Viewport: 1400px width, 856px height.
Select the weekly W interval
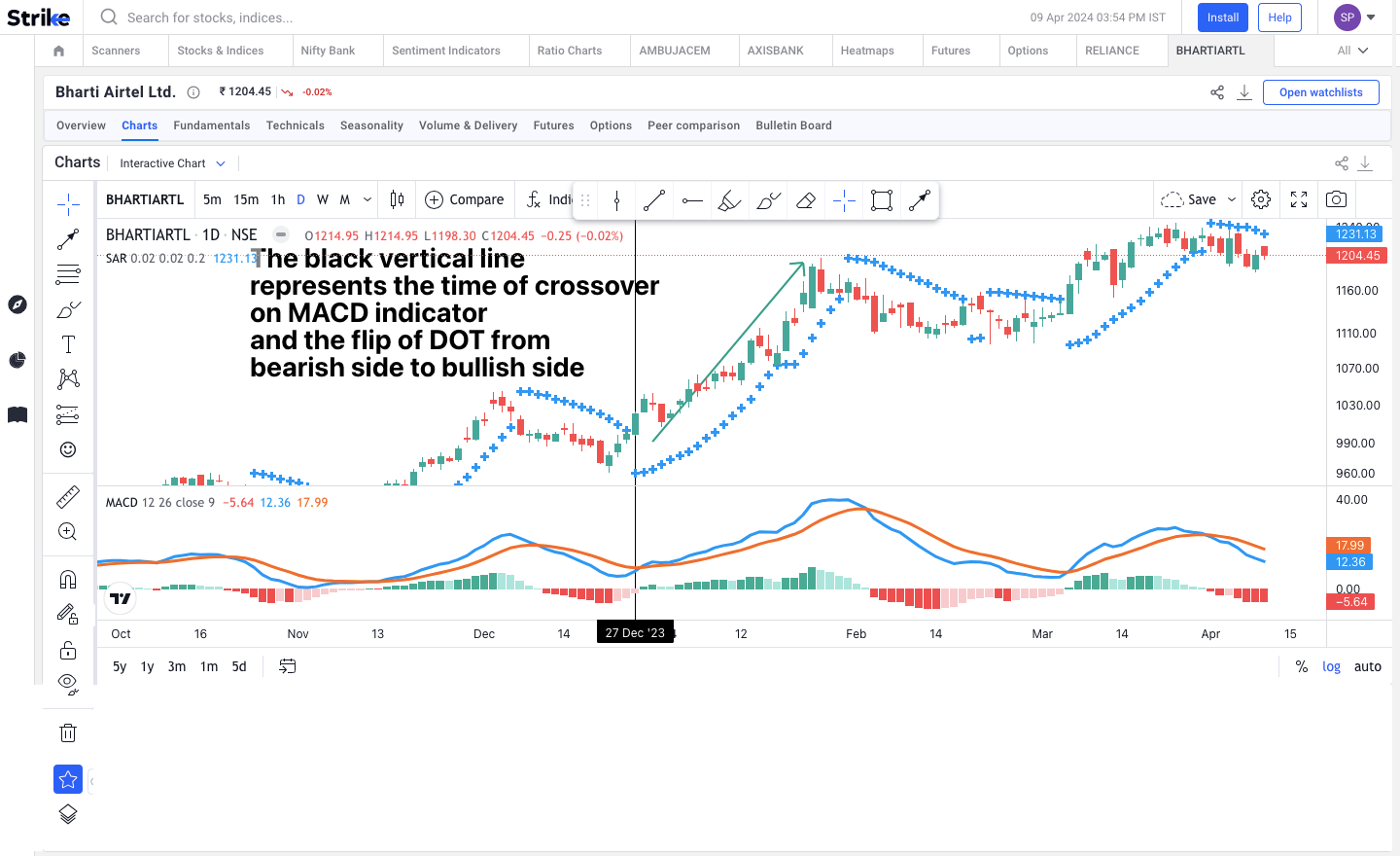[323, 199]
